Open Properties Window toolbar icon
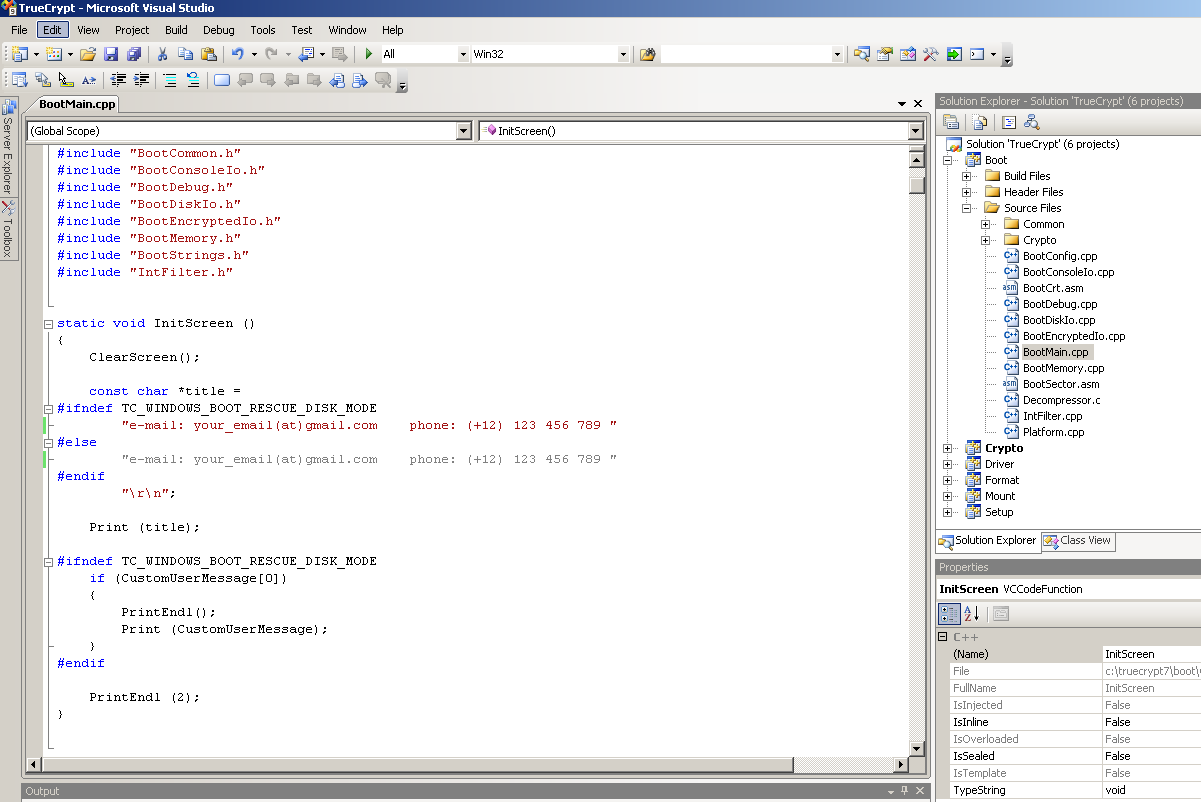The width and height of the screenshot is (1201, 802). click(x=885, y=54)
